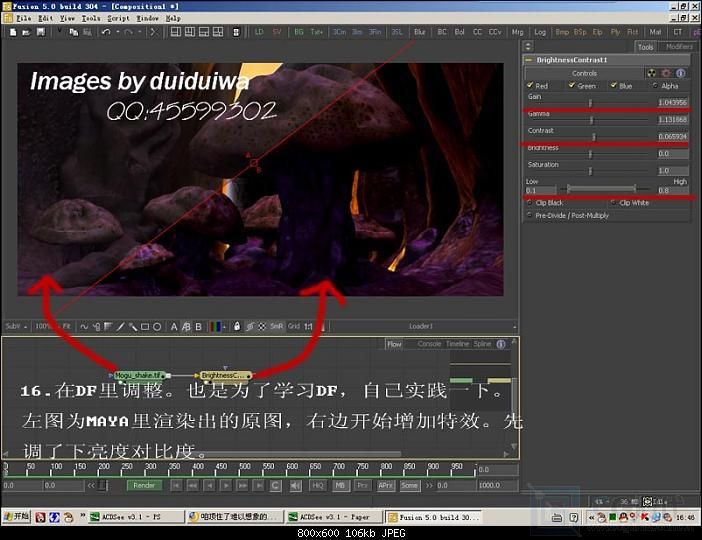Screen dimensions: 702x540
Task: Click the Gain slider handle
Action: 591,103
